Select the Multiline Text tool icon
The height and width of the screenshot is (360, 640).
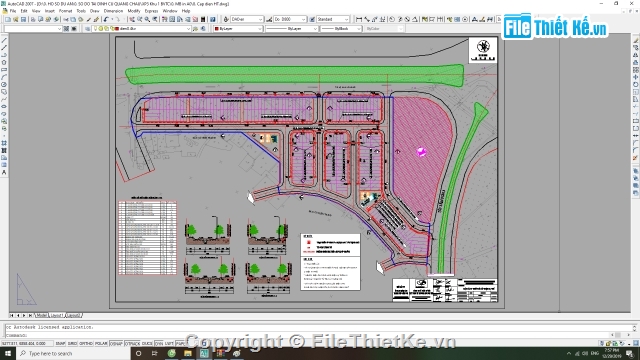coord(4,172)
